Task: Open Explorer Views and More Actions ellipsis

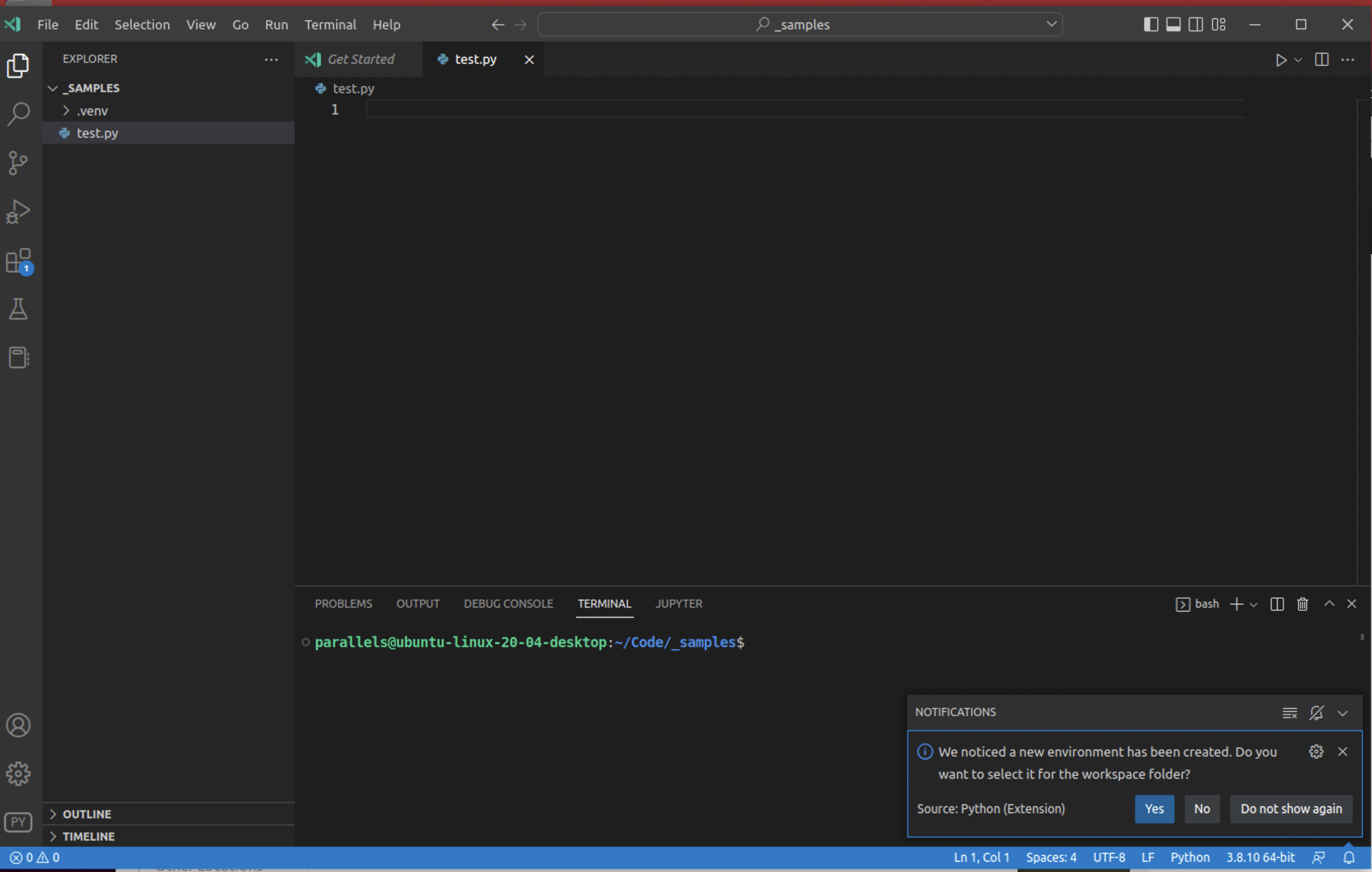Action: 271,59
